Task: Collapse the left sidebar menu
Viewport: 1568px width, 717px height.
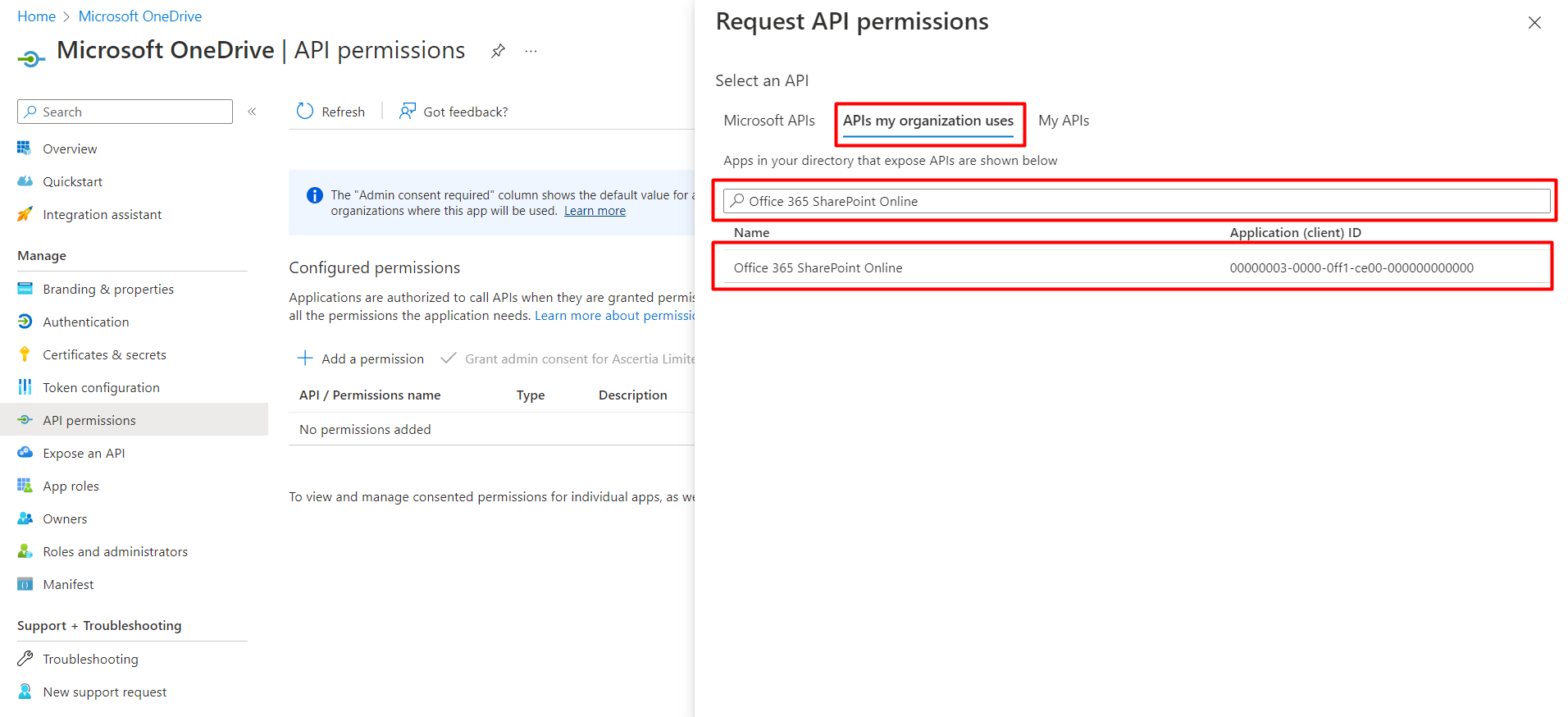Action: 253,112
